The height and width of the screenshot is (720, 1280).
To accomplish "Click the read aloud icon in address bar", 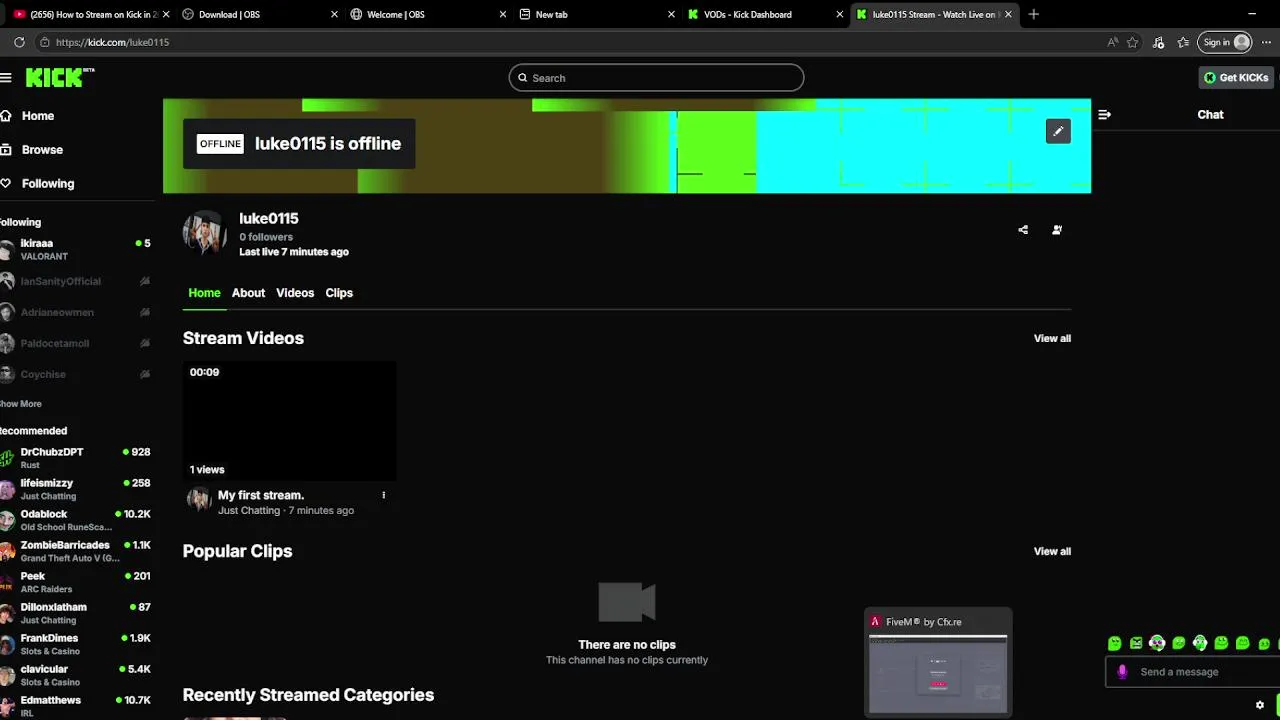I will click(x=1113, y=42).
